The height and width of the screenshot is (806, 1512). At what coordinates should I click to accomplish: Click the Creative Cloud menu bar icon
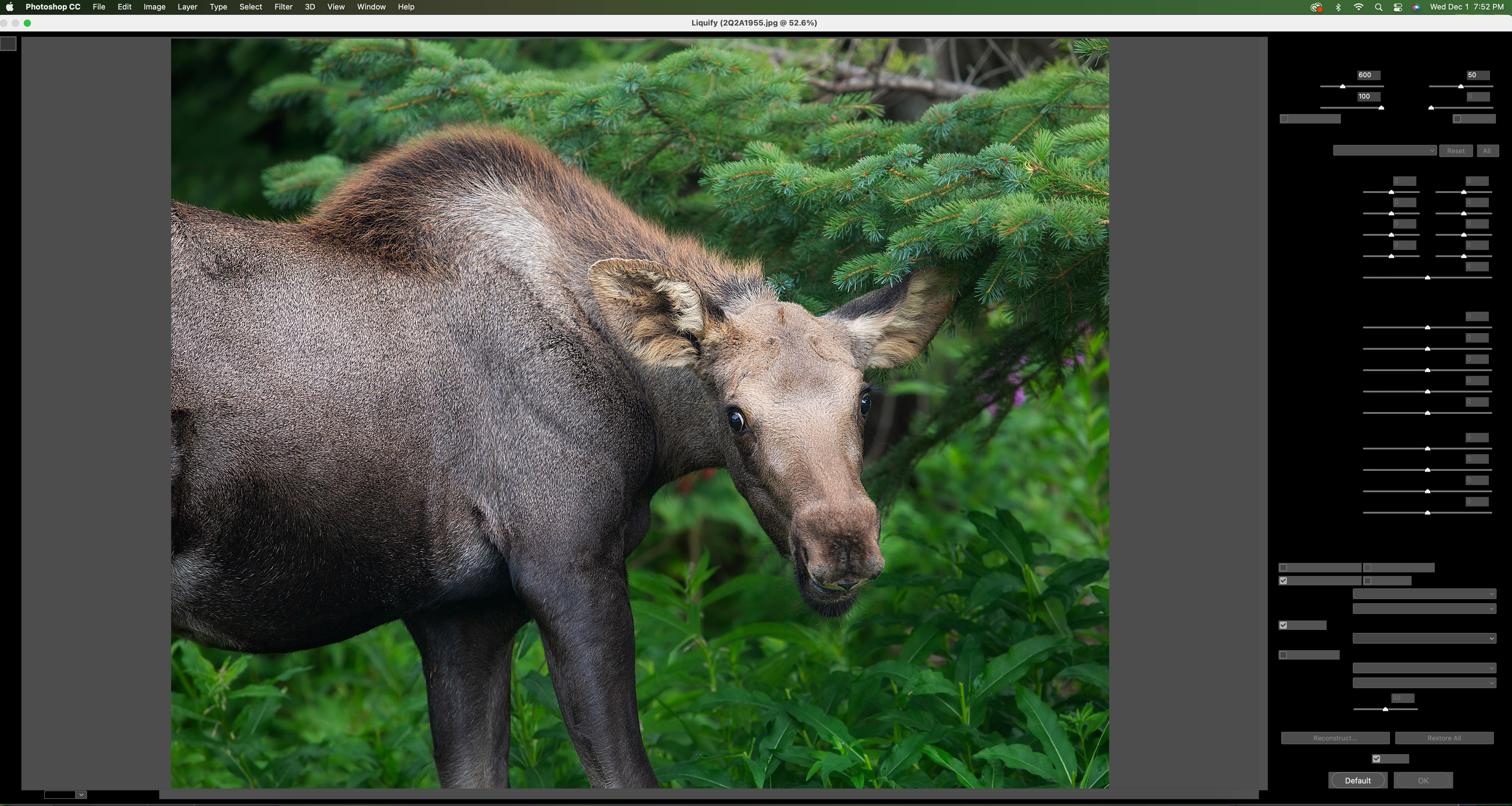point(1316,7)
